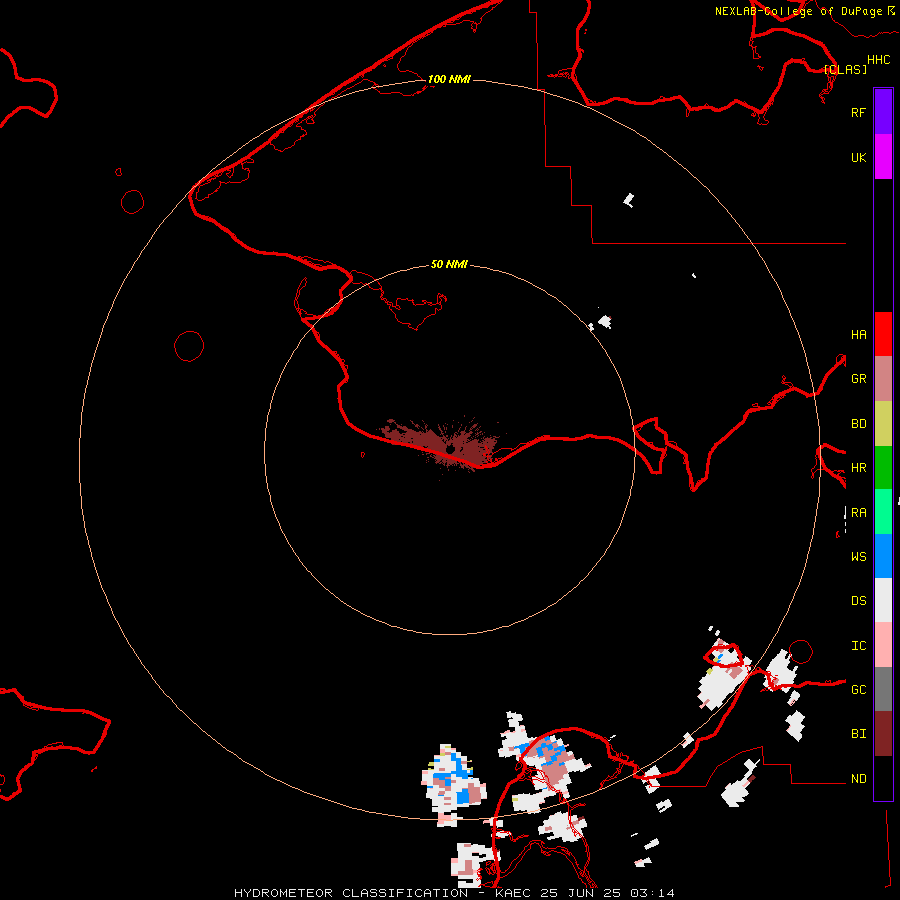
Task: Click the UK legend label
Action: pos(858,157)
